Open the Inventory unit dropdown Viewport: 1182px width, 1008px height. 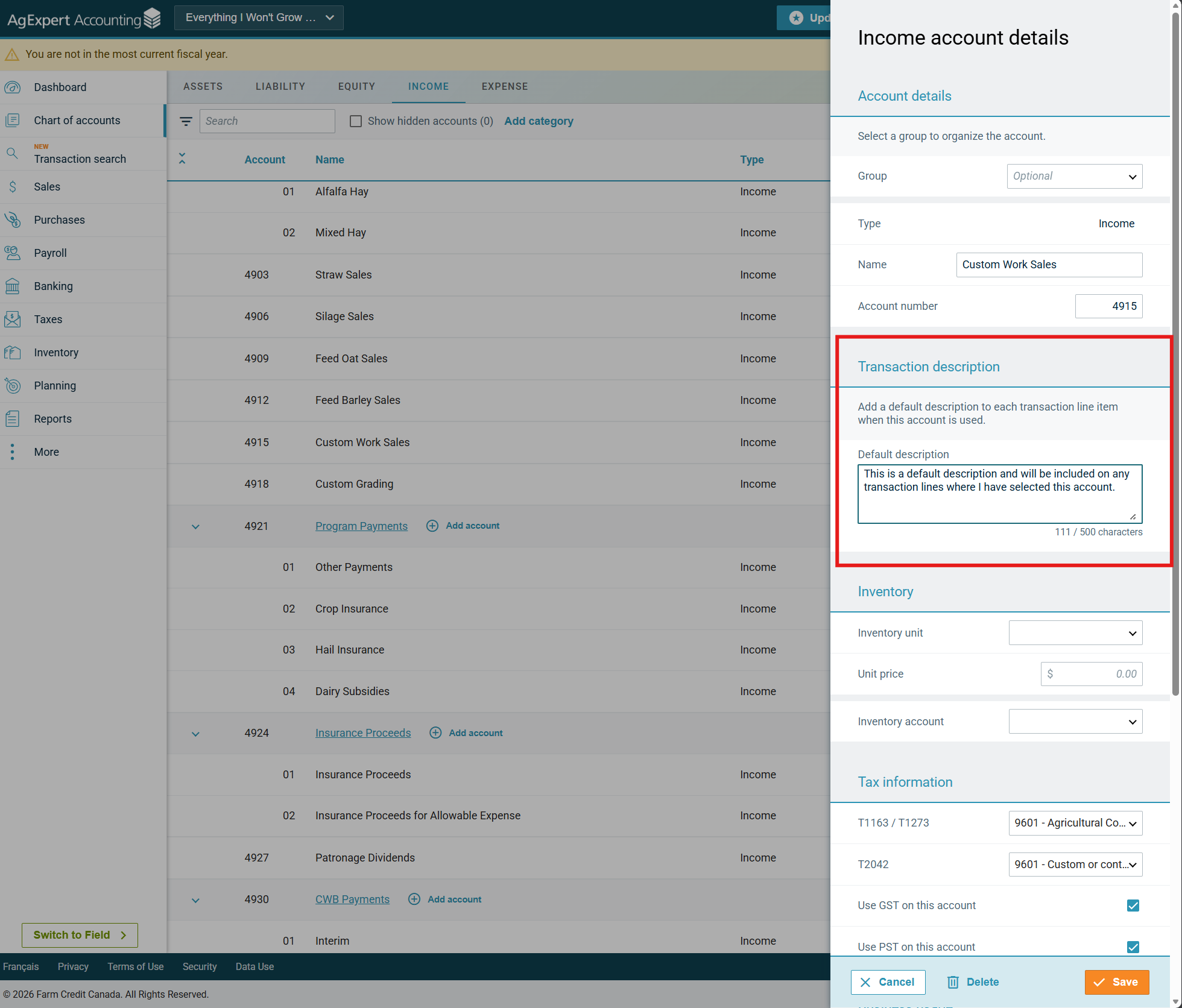click(x=1075, y=633)
